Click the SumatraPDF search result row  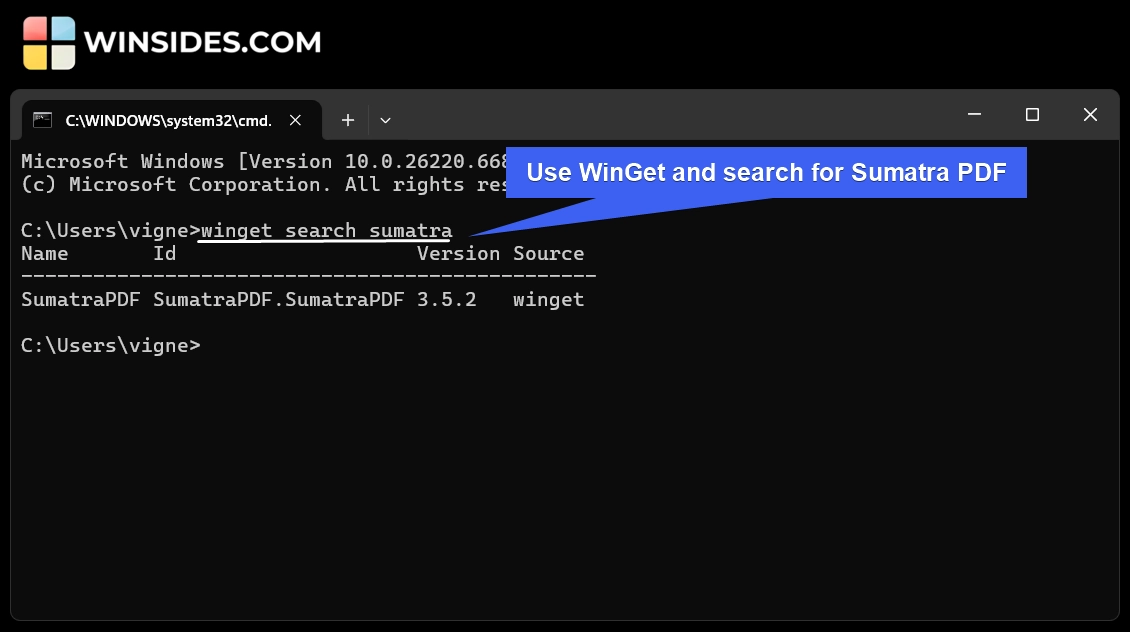pyautogui.click(x=300, y=299)
